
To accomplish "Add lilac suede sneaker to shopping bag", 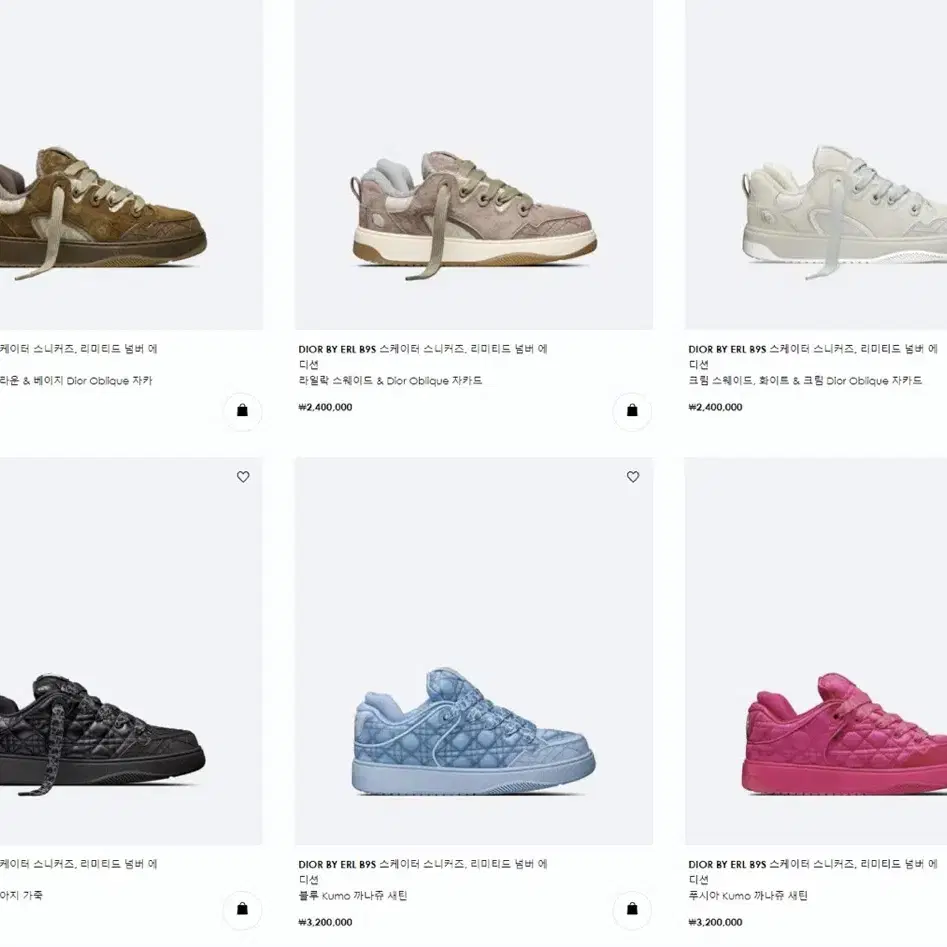I will (x=632, y=411).
